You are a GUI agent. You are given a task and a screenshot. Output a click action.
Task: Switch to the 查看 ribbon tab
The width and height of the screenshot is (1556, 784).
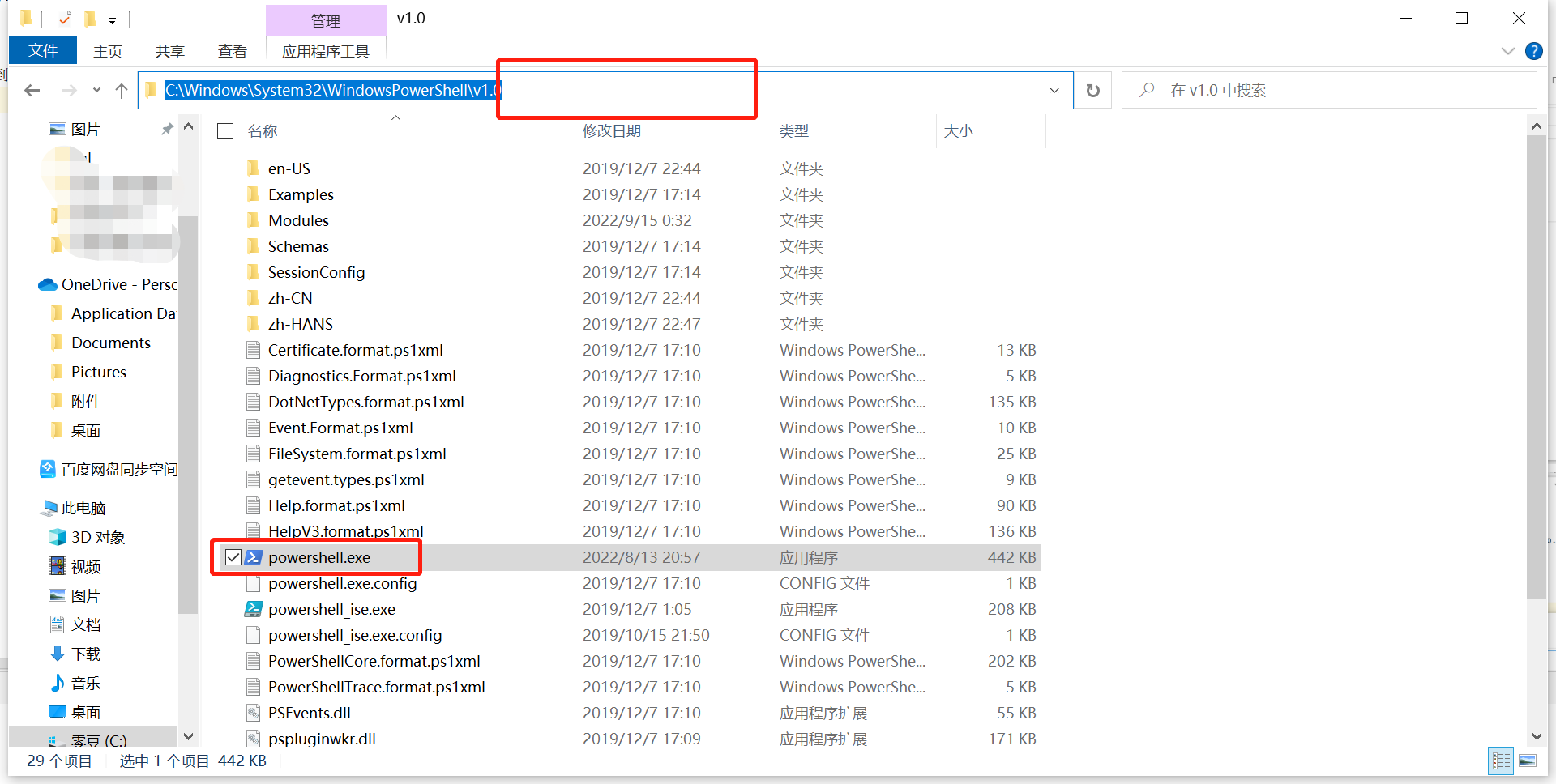point(233,51)
